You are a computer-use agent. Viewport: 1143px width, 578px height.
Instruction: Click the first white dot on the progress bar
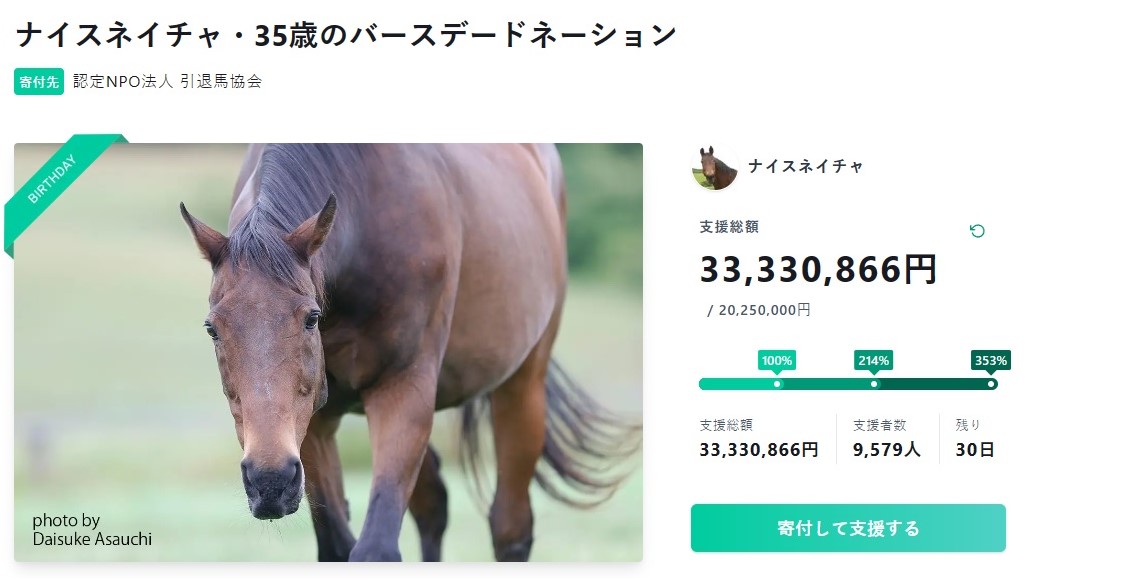[x=777, y=384]
